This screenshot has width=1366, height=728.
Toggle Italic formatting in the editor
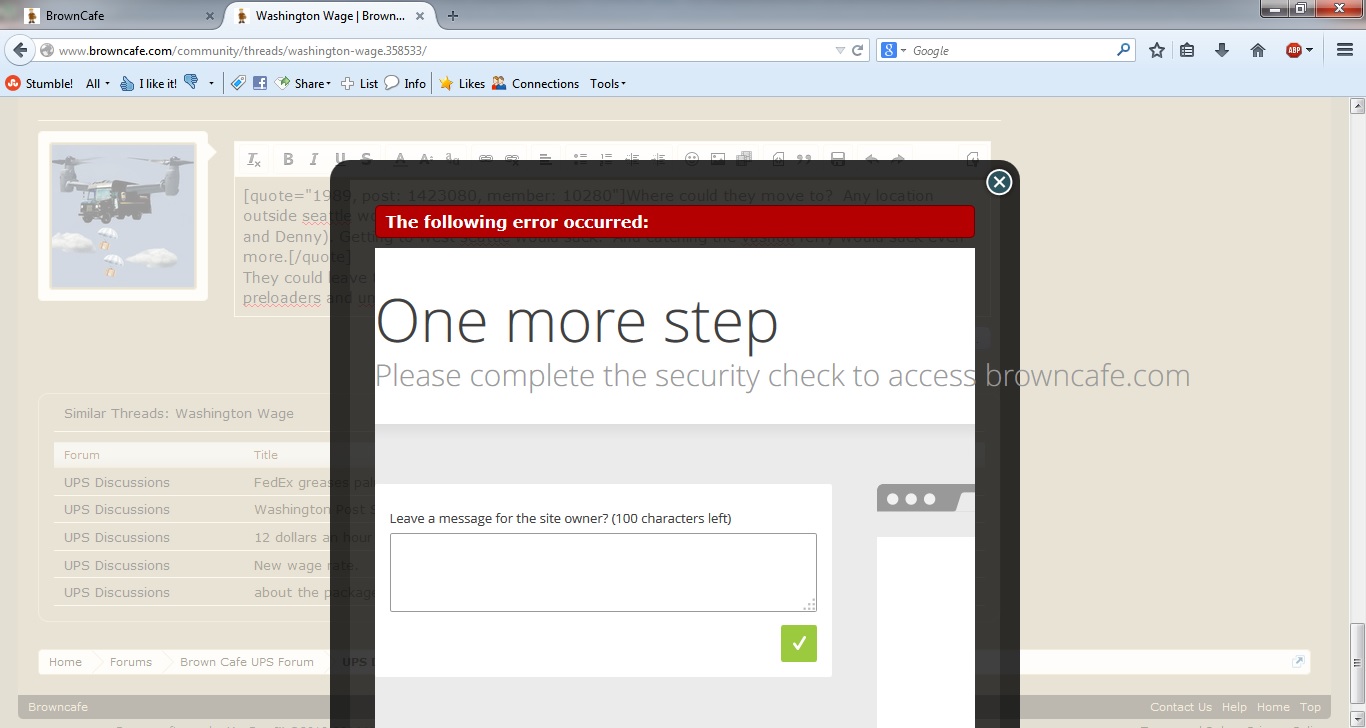(314, 159)
